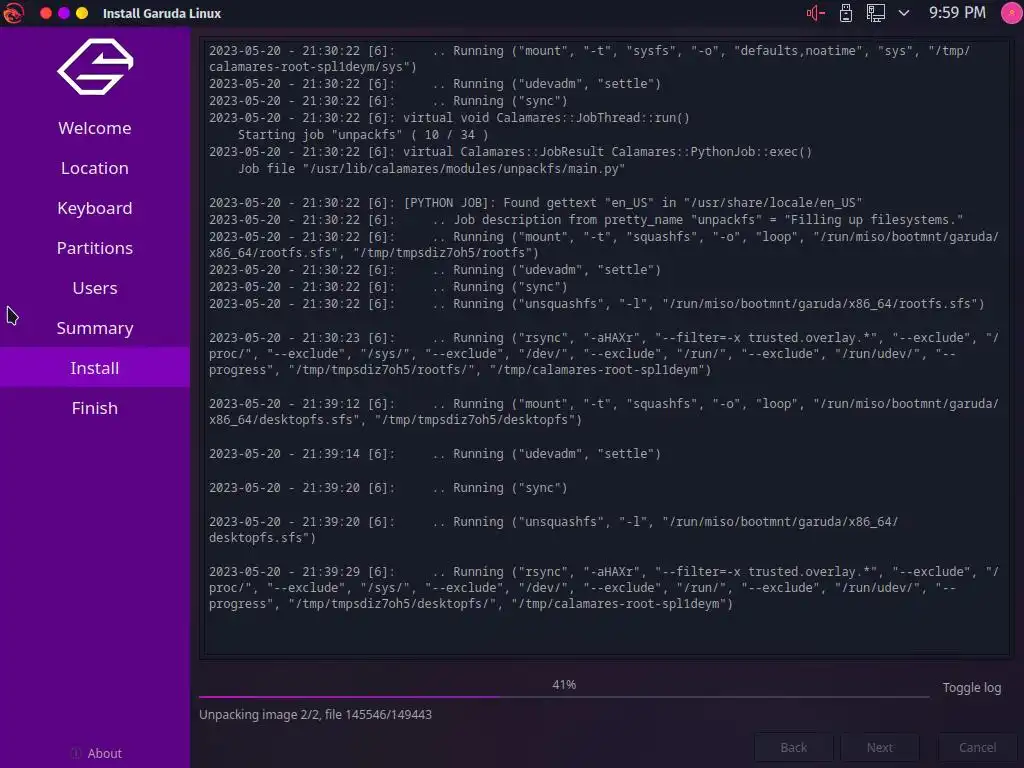Click the 21:39:12 mount squashfs log entry
Screen dimensions: 1024x768
pos(603,411)
